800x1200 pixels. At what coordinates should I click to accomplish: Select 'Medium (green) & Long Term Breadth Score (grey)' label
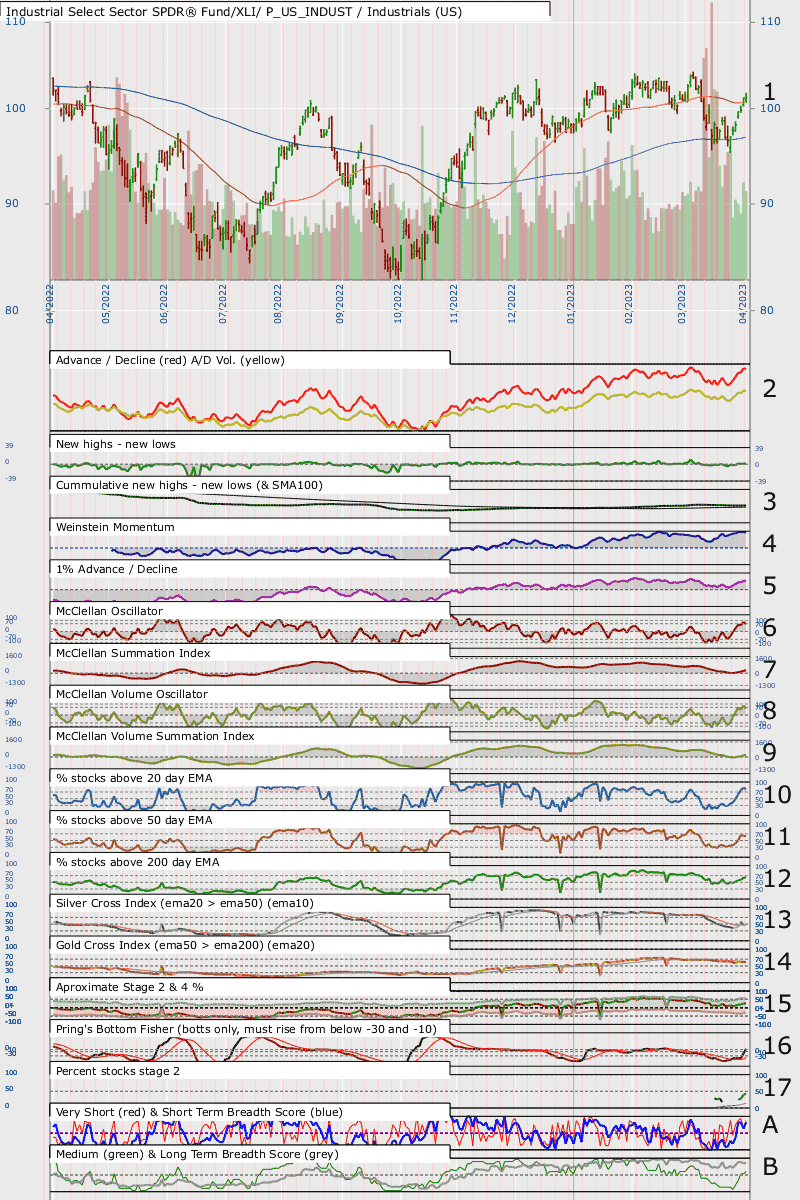click(197, 1154)
